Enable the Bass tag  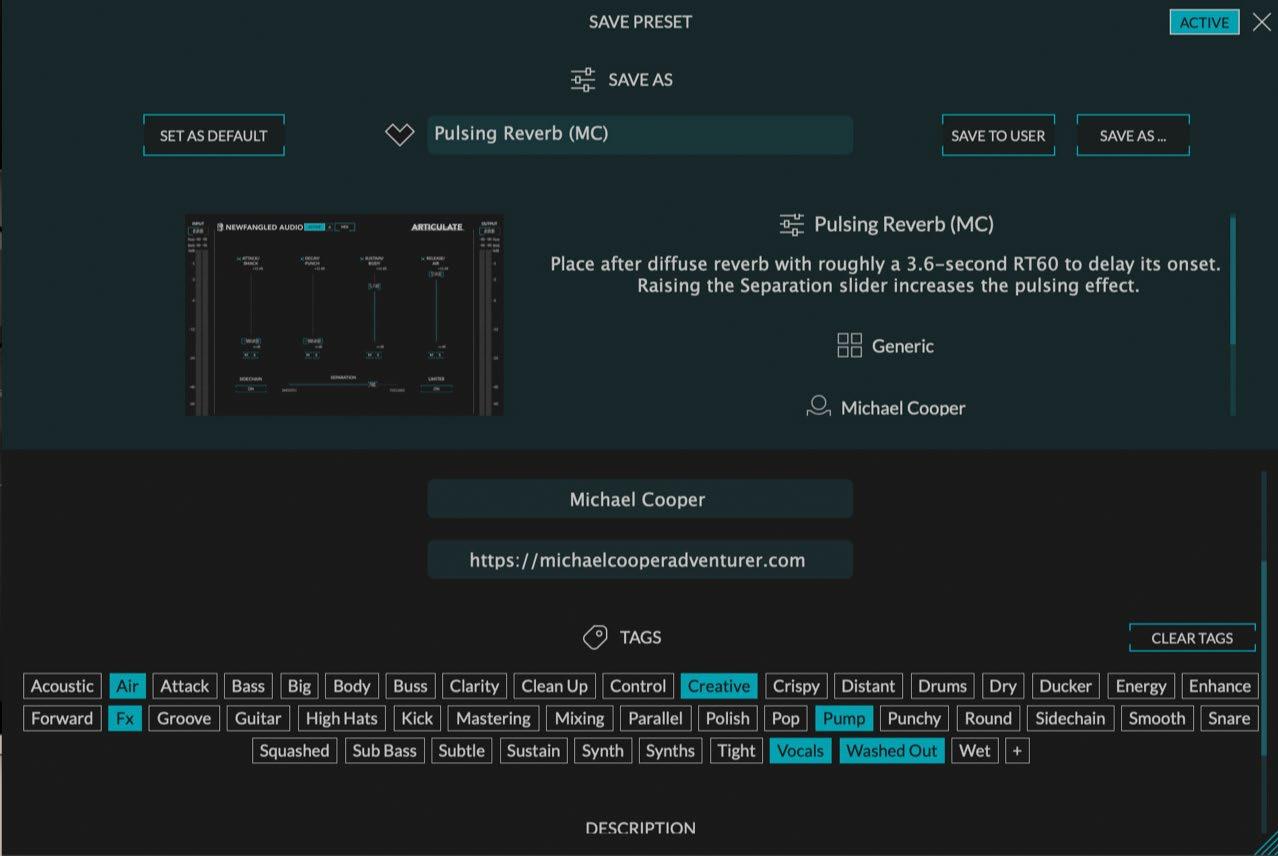(248, 686)
